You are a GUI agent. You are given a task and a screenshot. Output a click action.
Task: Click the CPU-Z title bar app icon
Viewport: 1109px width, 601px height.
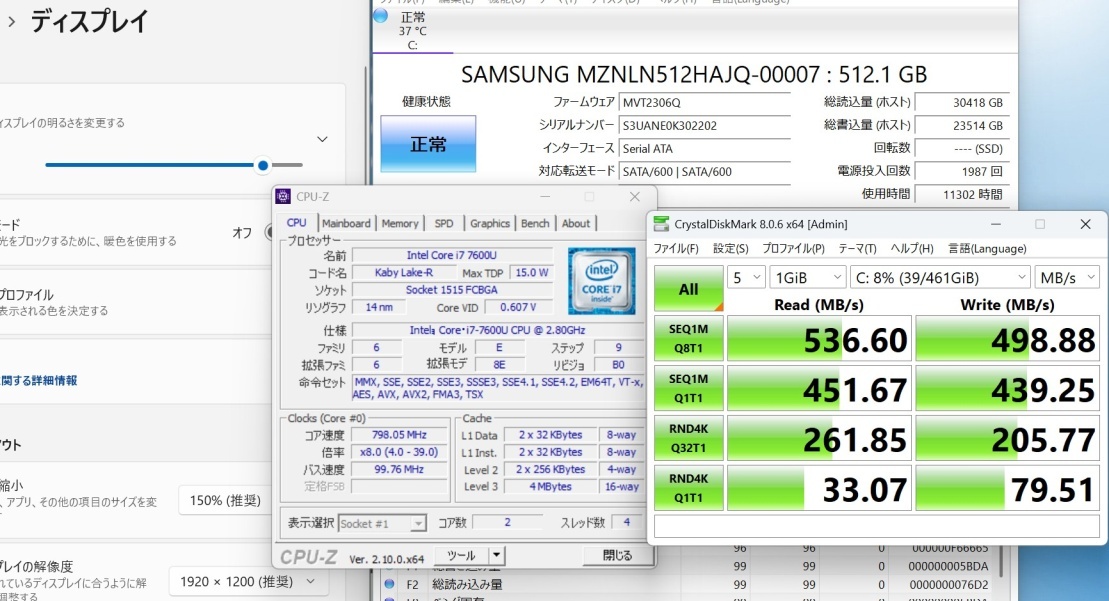284,196
